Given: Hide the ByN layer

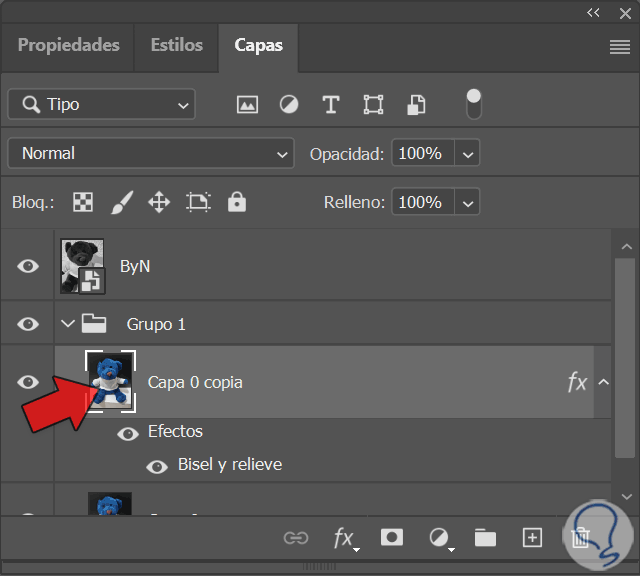Looking at the screenshot, I should click(x=28, y=266).
